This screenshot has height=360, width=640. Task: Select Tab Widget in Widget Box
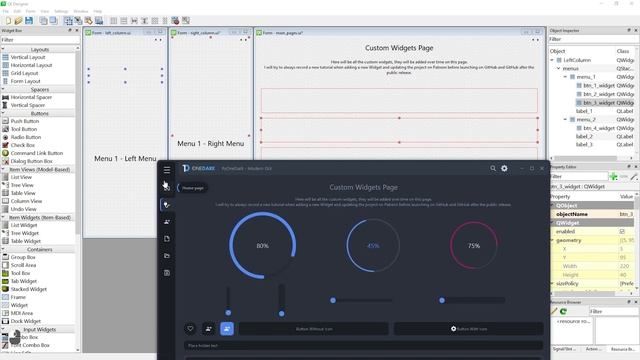[x=24, y=281]
